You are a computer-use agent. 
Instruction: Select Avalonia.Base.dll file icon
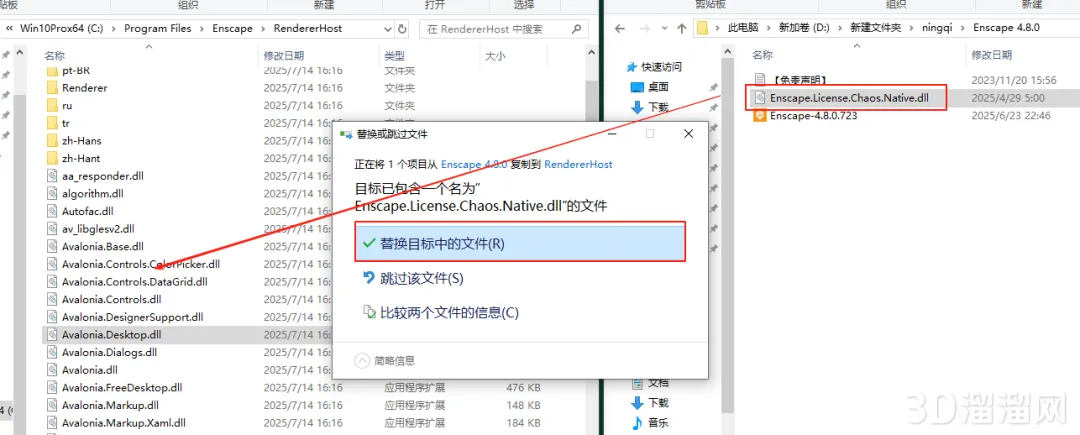(x=52, y=246)
